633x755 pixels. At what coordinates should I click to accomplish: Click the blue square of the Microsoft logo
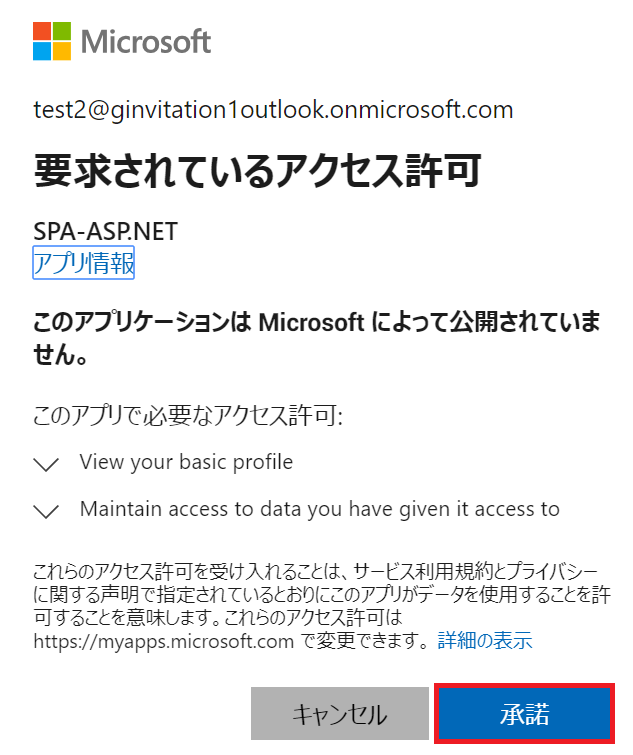pyautogui.click(x=42, y=49)
